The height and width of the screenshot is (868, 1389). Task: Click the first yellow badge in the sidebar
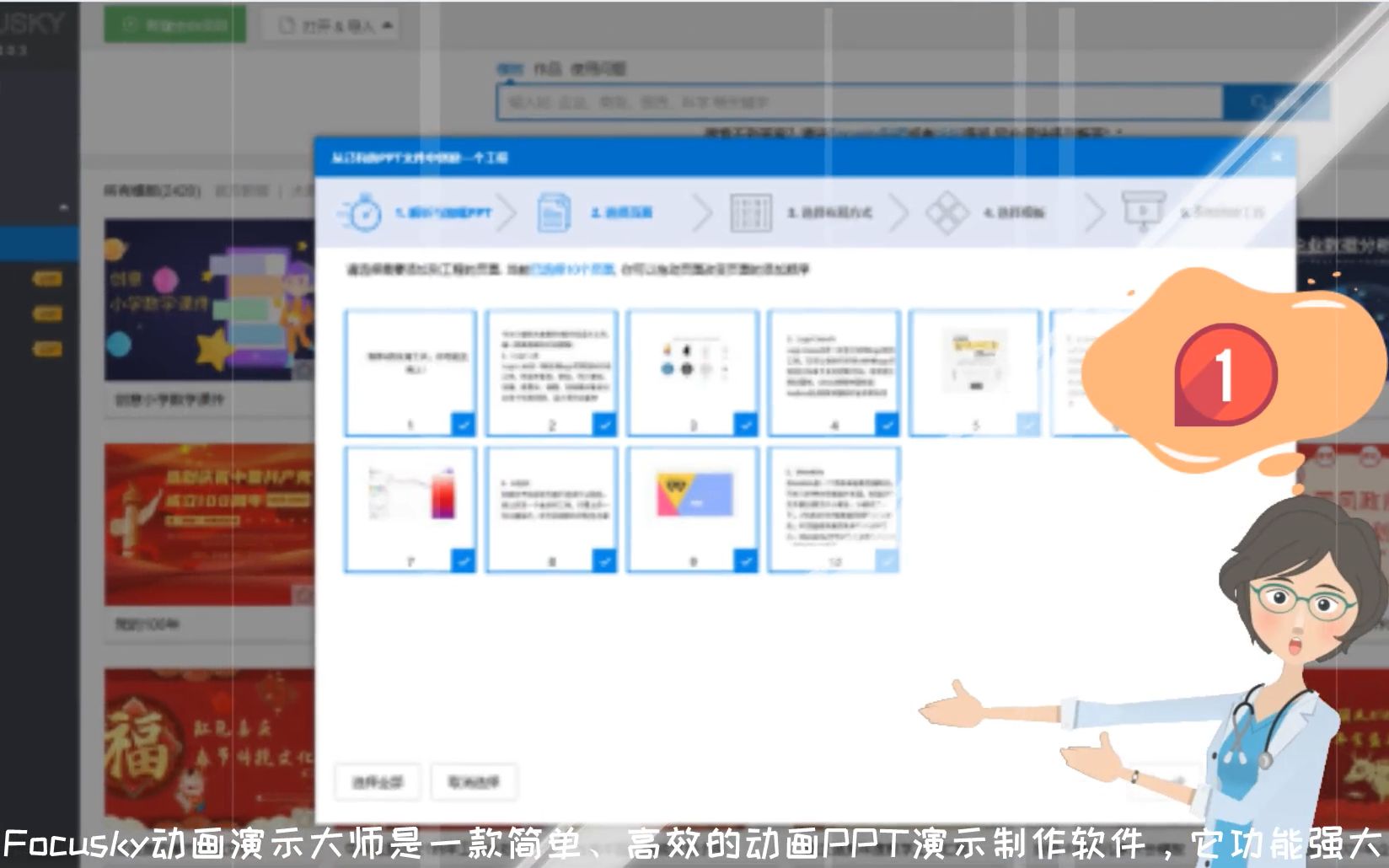pos(47,279)
